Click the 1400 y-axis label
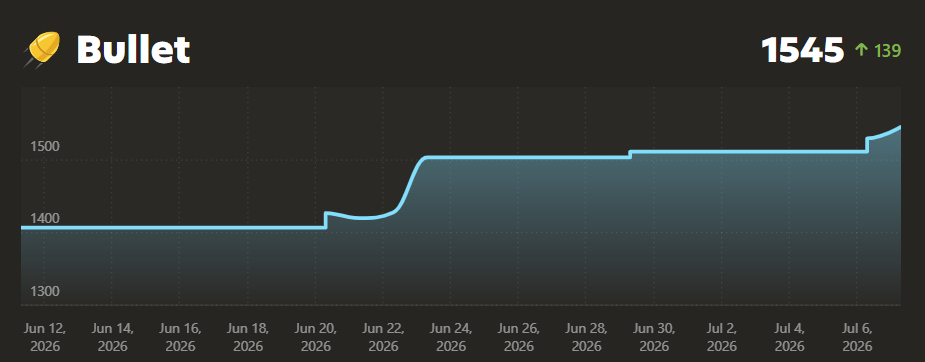Screen dimensions: 925x362 [45, 219]
